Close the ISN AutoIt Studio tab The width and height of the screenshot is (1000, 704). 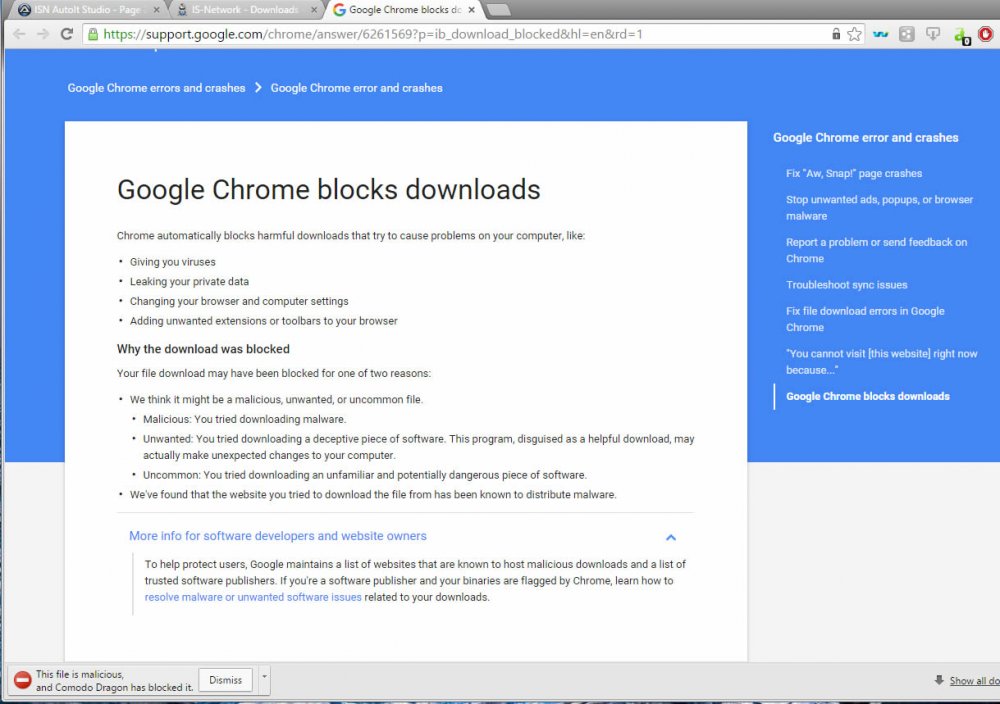pyautogui.click(x=156, y=10)
